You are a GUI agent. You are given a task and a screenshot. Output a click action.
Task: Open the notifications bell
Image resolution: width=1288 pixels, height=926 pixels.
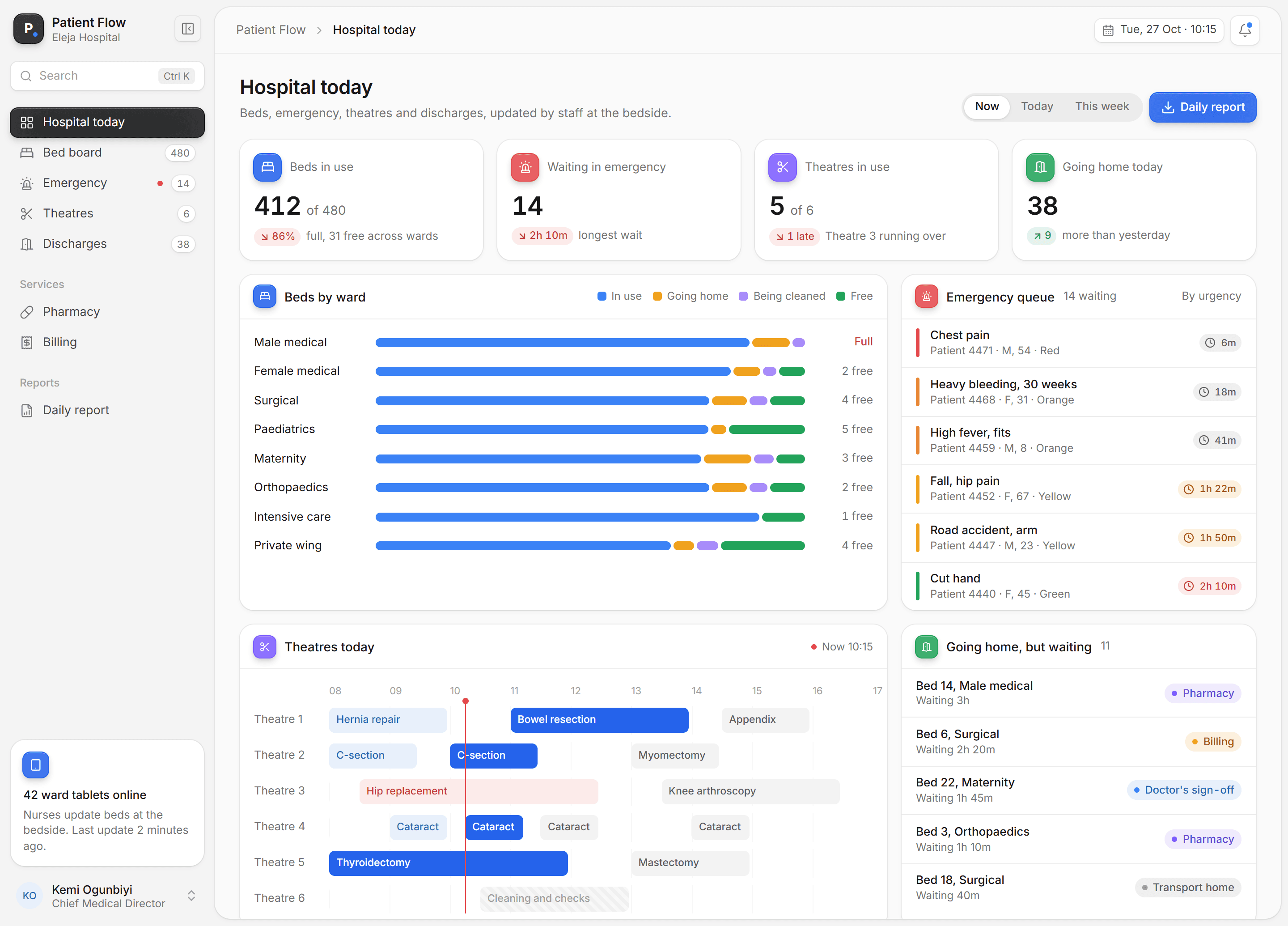(1245, 30)
